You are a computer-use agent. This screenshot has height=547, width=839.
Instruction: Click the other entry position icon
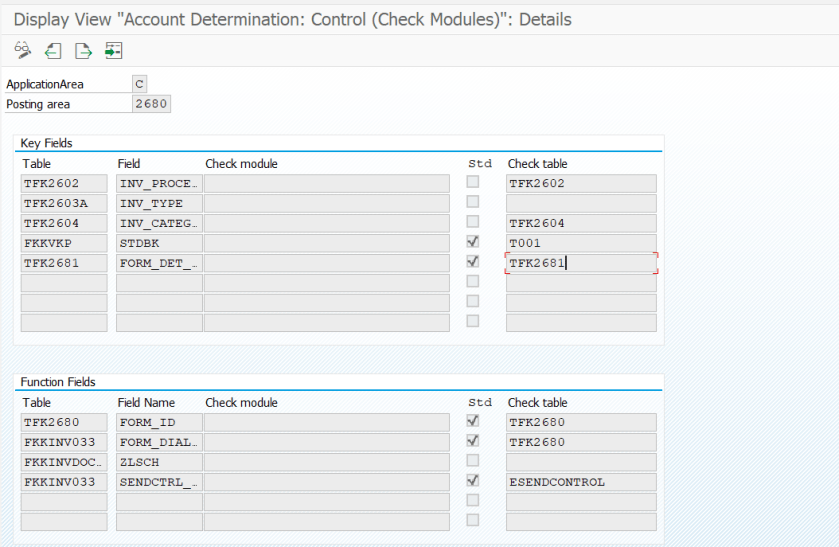tap(113, 50)
